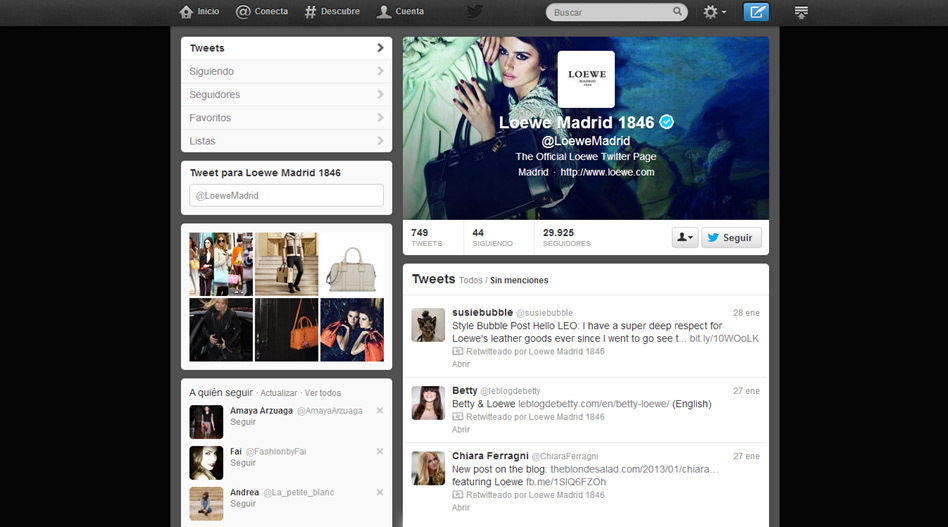Click Fai's avatar

[x=206, y=463]
